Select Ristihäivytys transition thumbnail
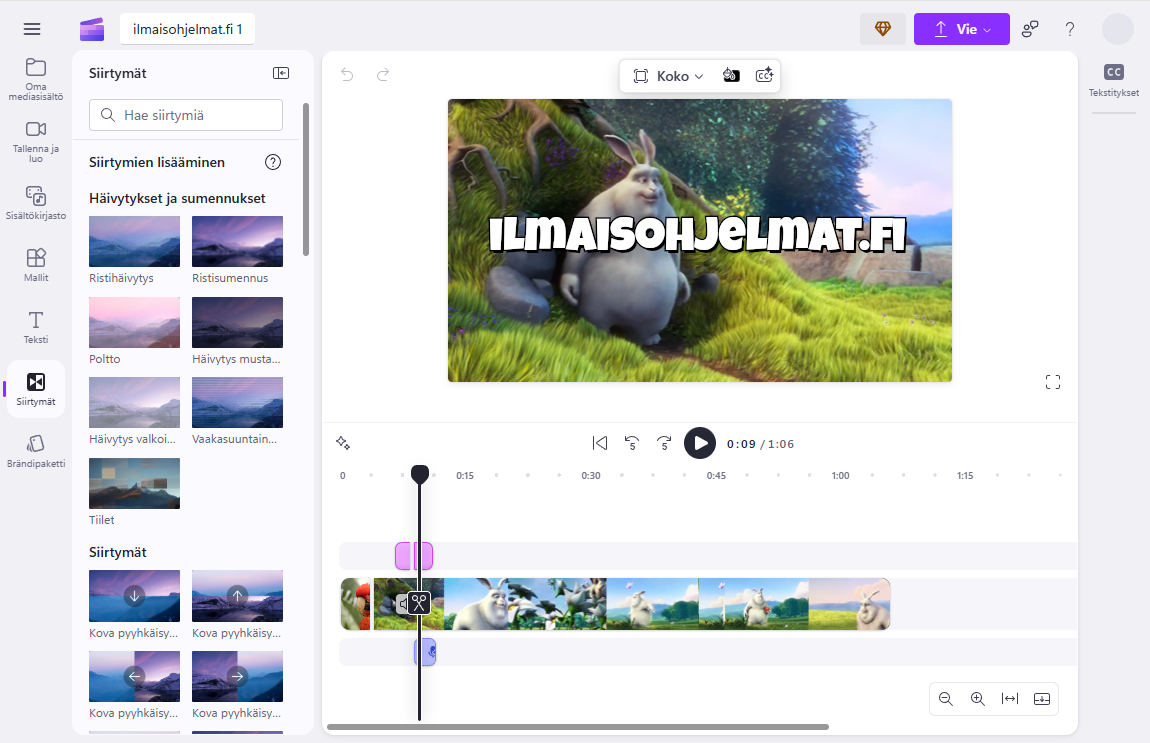Viewport: 1150px width, 743px height. click(134, 241)
